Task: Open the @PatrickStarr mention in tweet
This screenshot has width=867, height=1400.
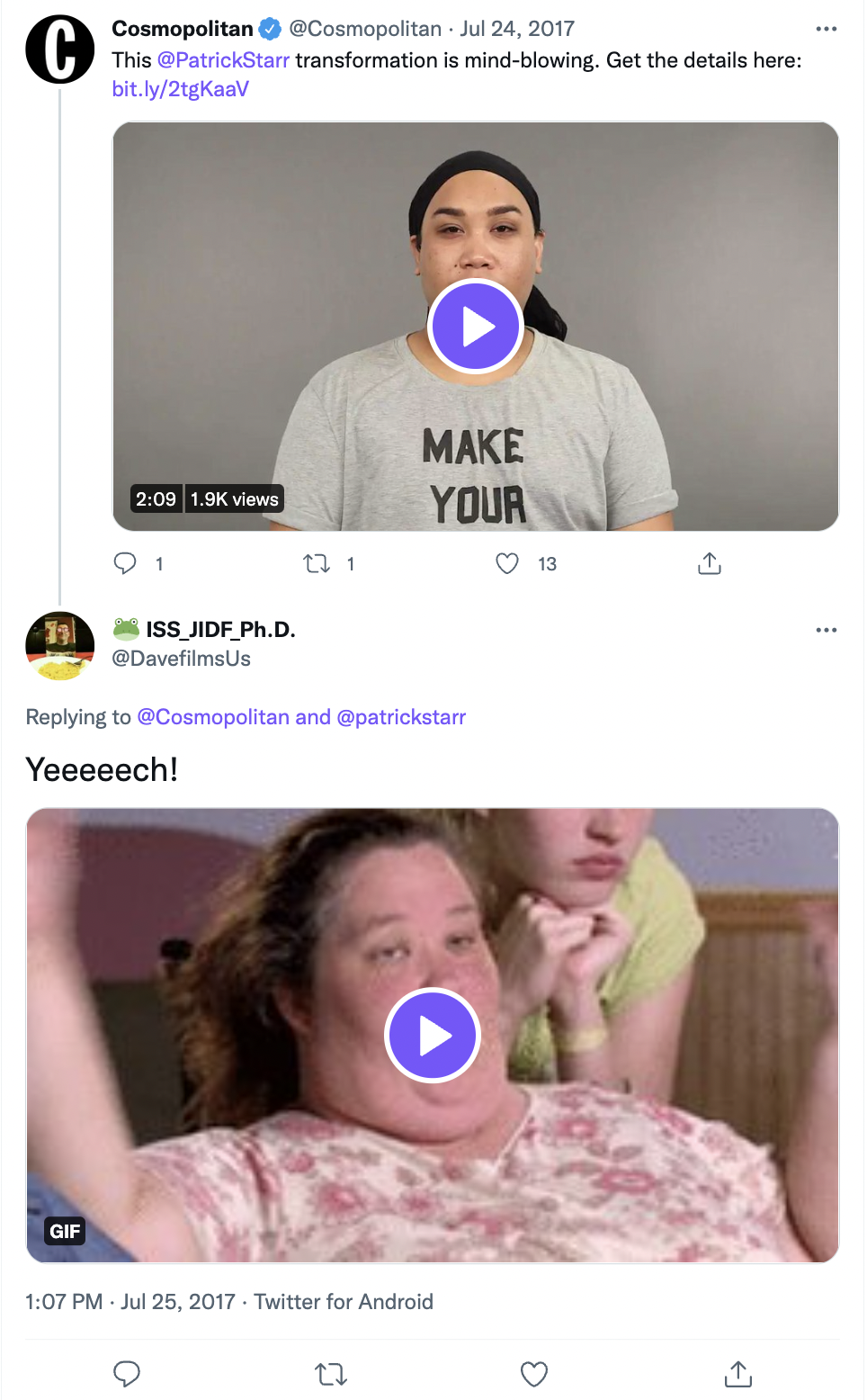Action: 223,60
